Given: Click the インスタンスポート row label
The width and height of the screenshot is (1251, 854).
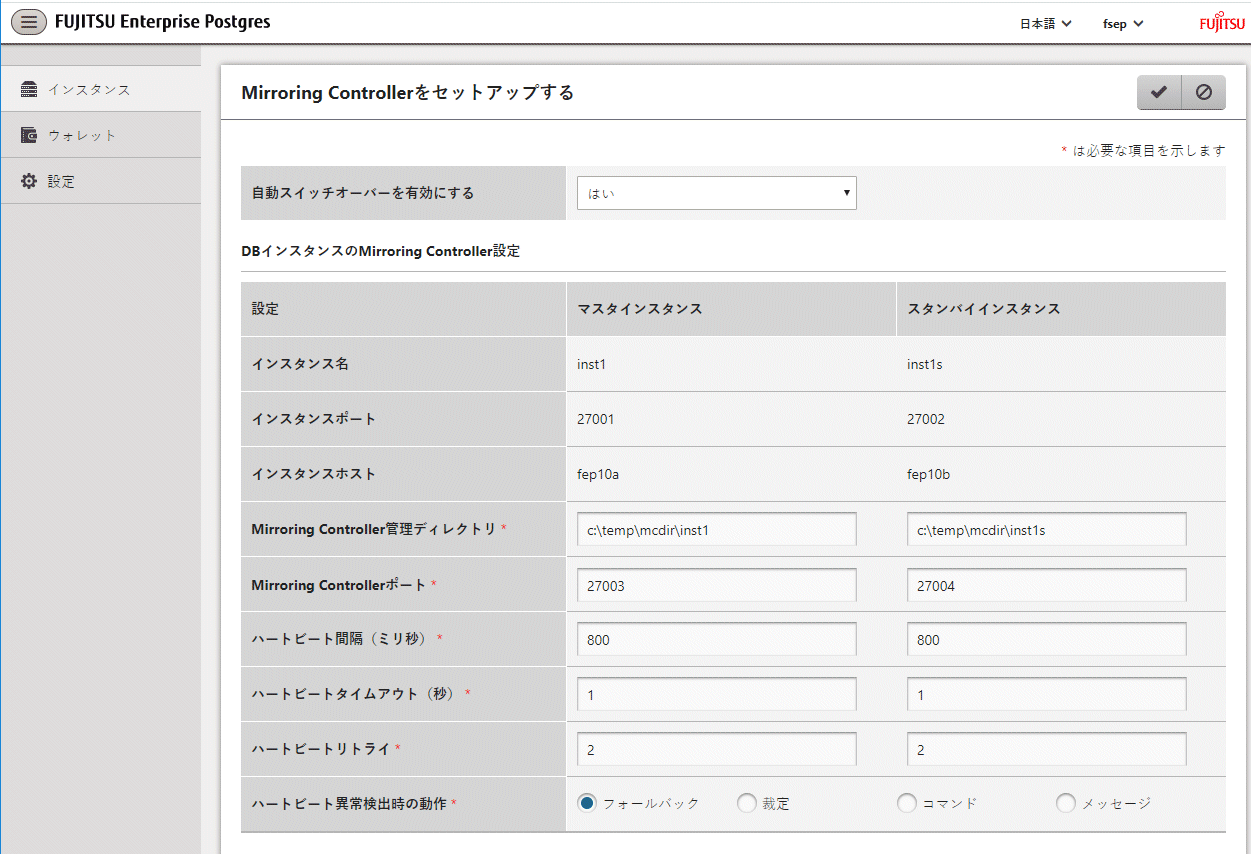Looking at the screenshot, I should click(x=314, y=419).
